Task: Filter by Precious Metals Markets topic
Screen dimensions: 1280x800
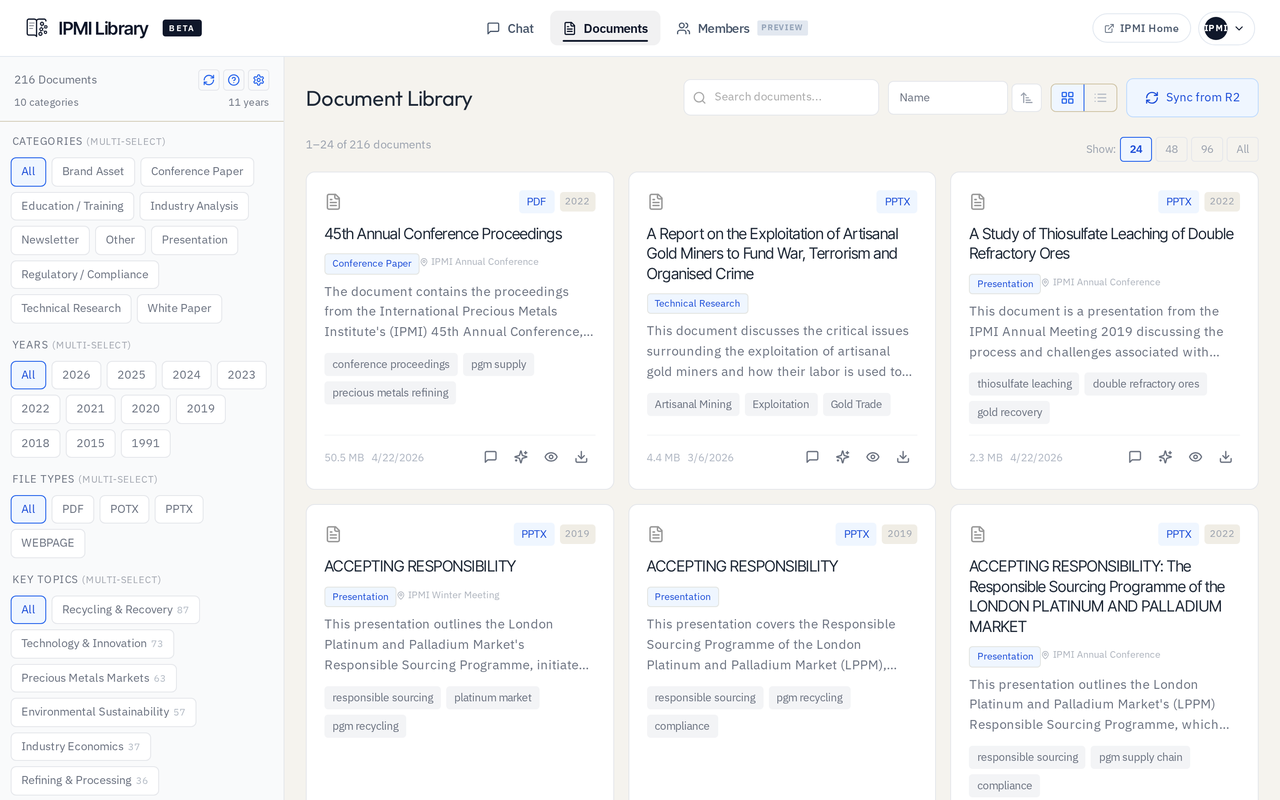Action: click(94, 678)
